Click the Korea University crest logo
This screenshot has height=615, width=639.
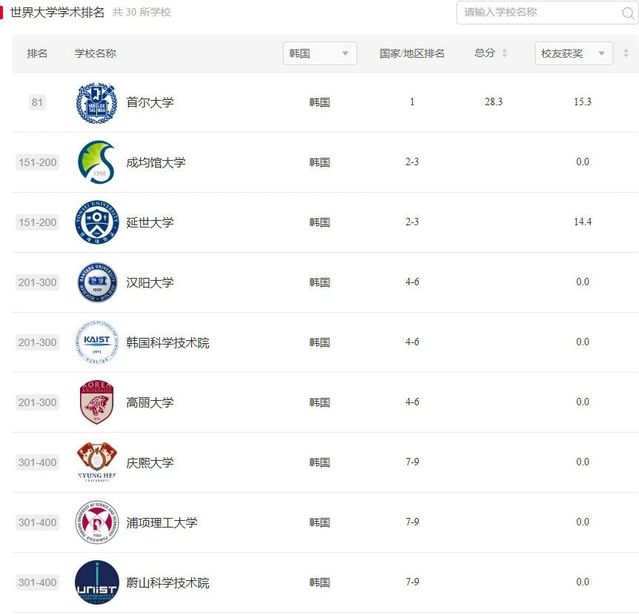[x=97, y=402]
